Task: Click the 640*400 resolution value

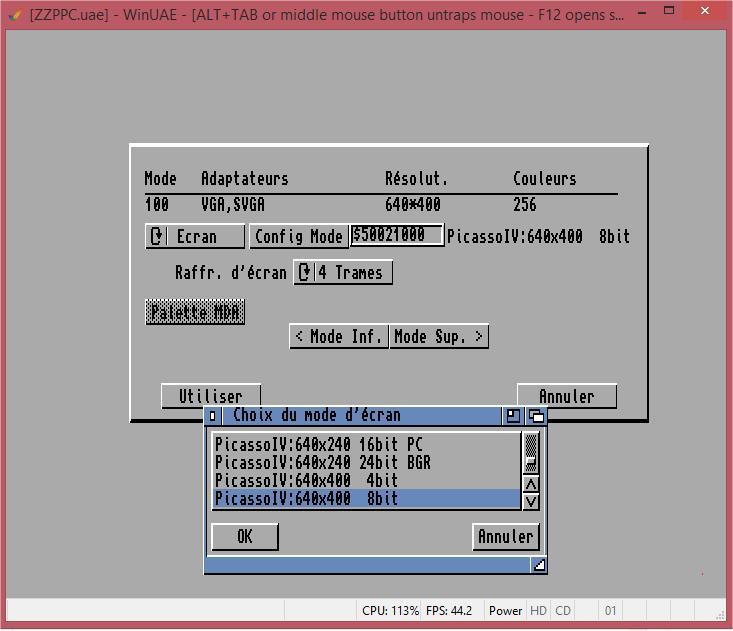Action: [x=413, y=204]
